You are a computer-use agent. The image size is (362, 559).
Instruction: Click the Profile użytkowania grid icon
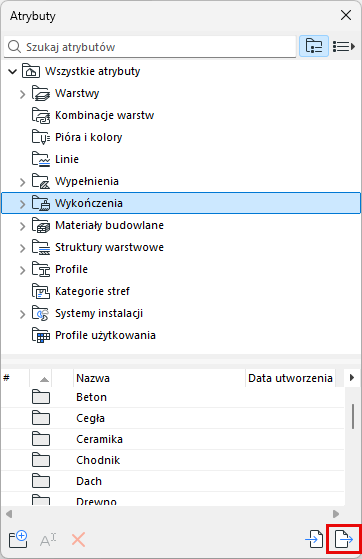(x=41, y=335)
